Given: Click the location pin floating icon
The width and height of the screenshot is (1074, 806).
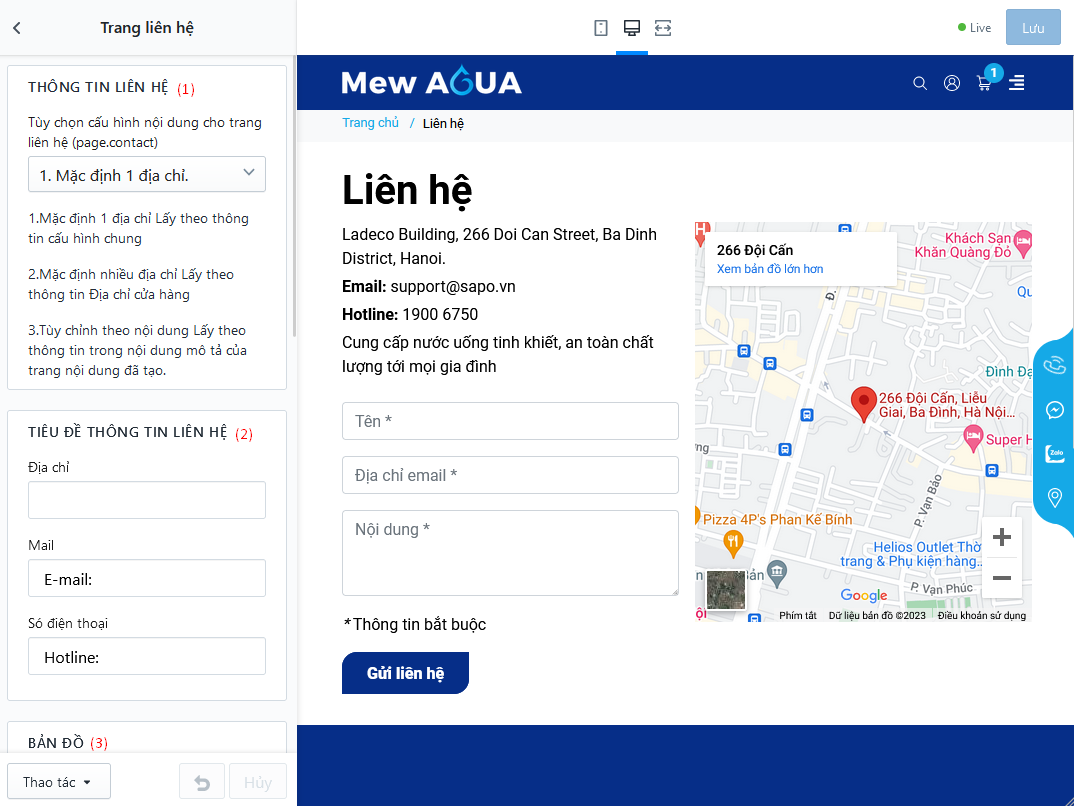Looking at the screenshot, I should pos(1055,498).
